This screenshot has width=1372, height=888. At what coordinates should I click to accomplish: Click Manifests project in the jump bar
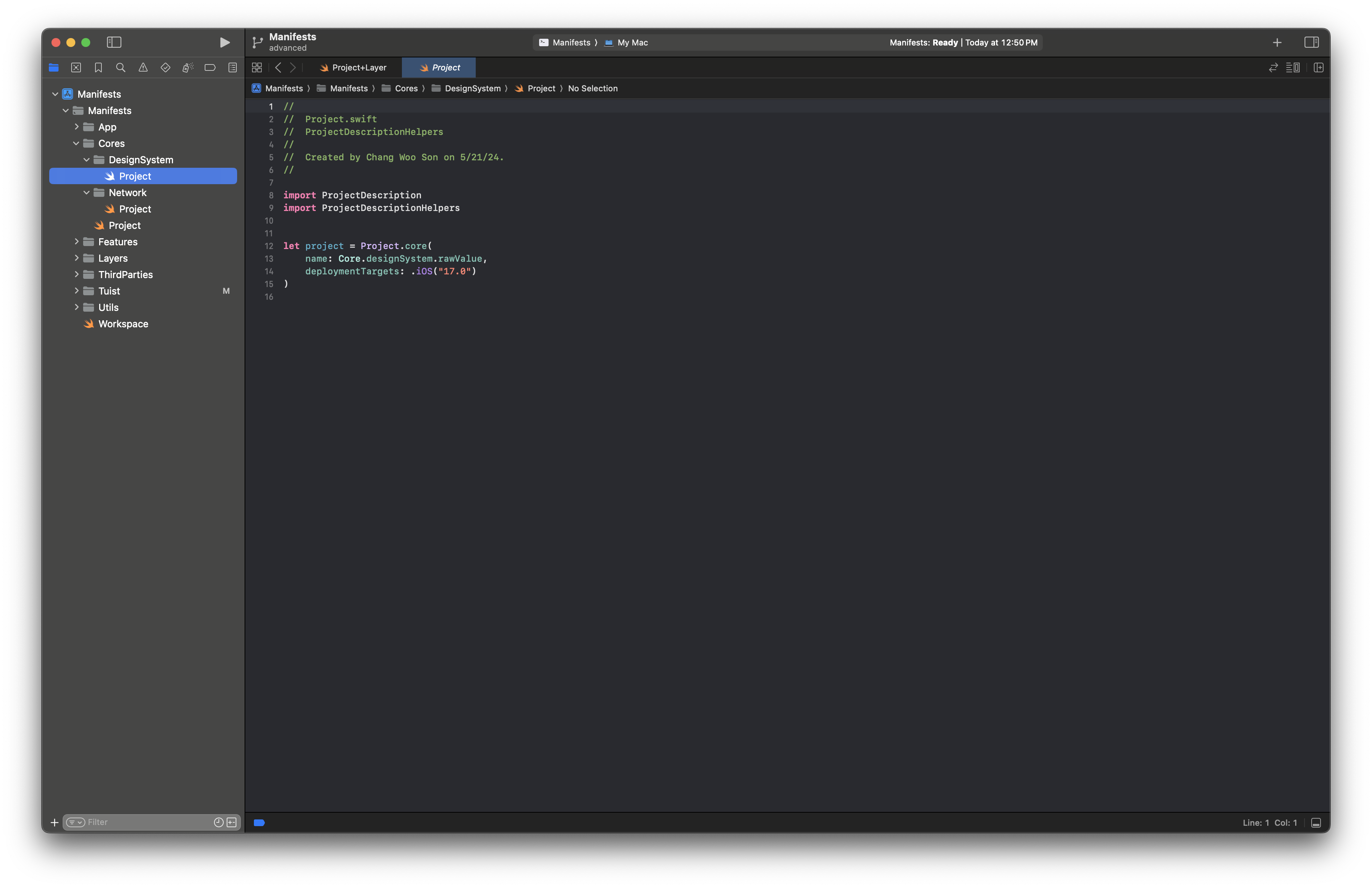[x=277, y=88]
